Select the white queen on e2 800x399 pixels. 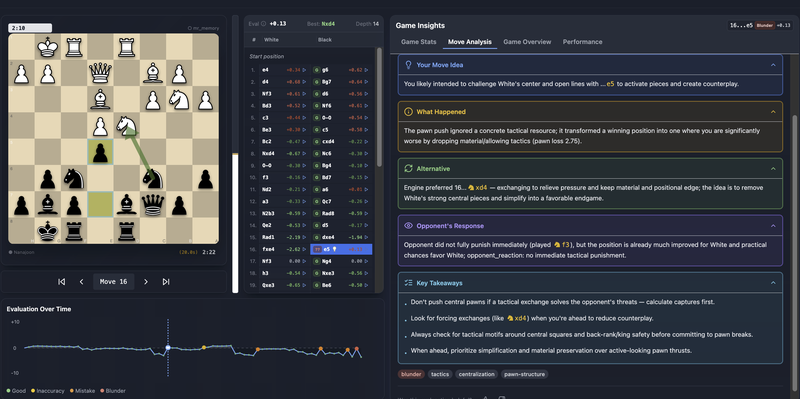pyautogui.click(x=101, y=72)
